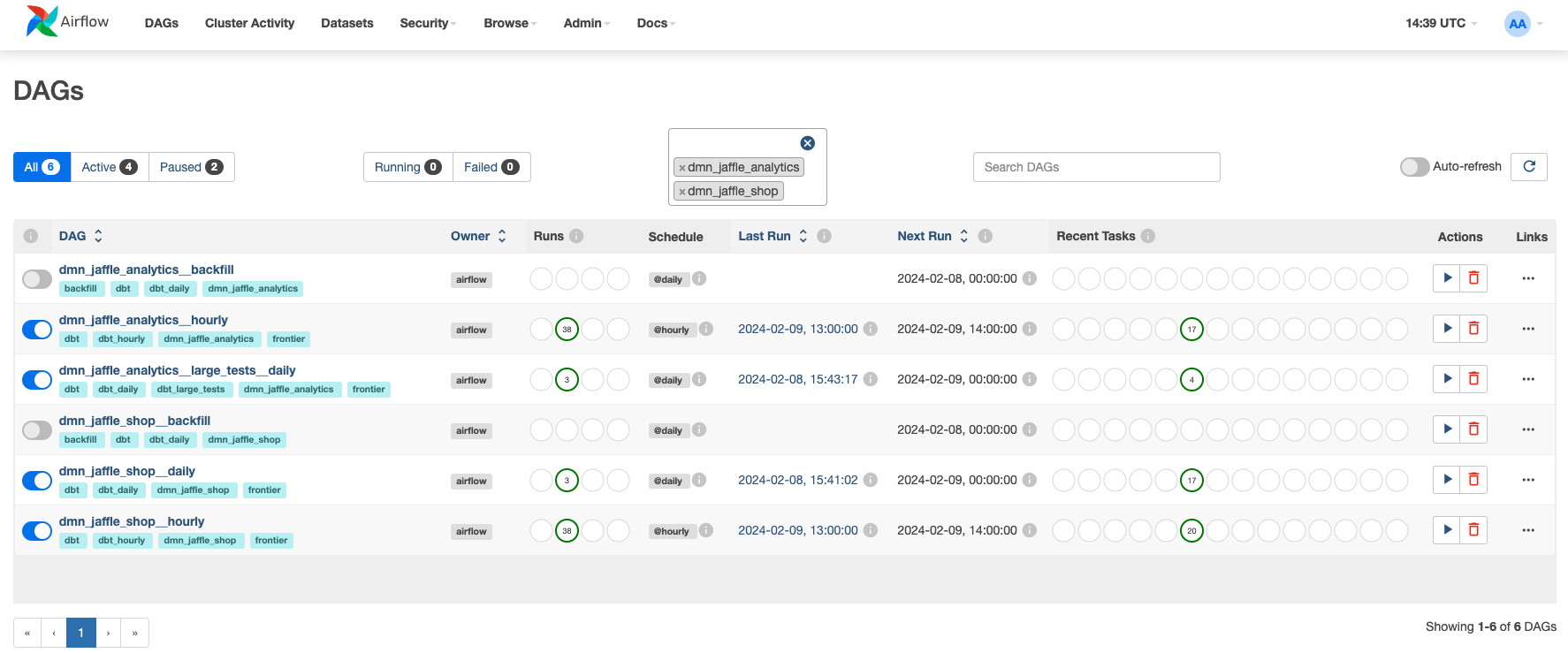Click the info icon beside the Runs header
Screen dimensions: 1568x653
(576, 236)
